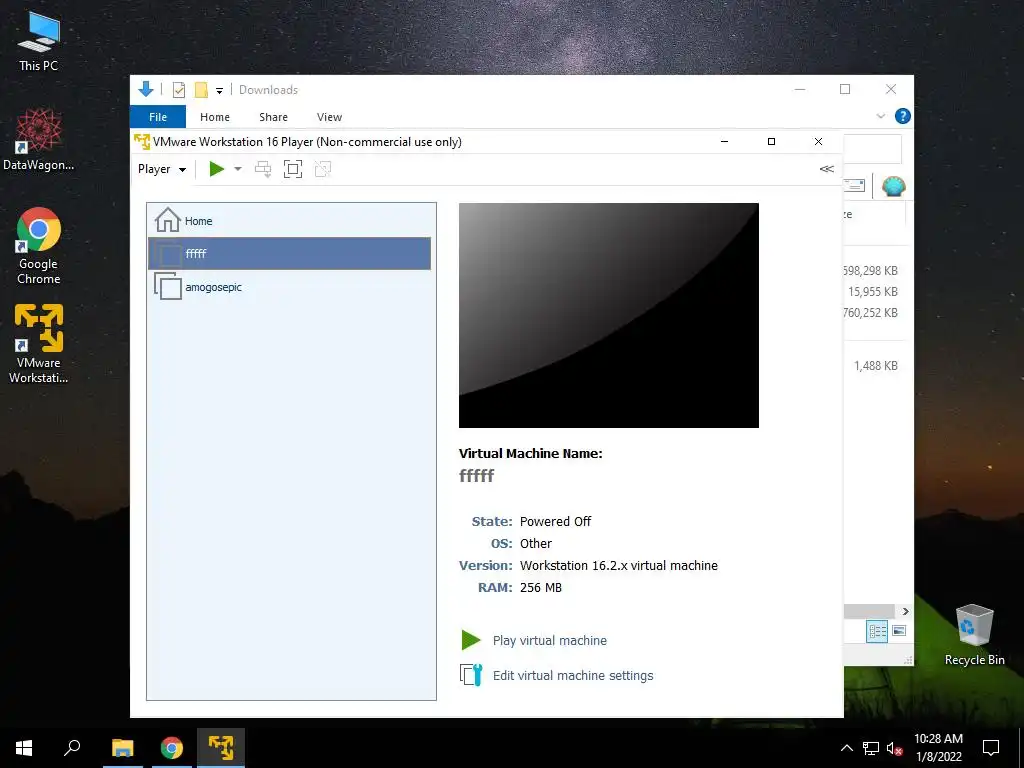
Task: Click the muted volume tray icon
Action: click(x=894, y=748)
